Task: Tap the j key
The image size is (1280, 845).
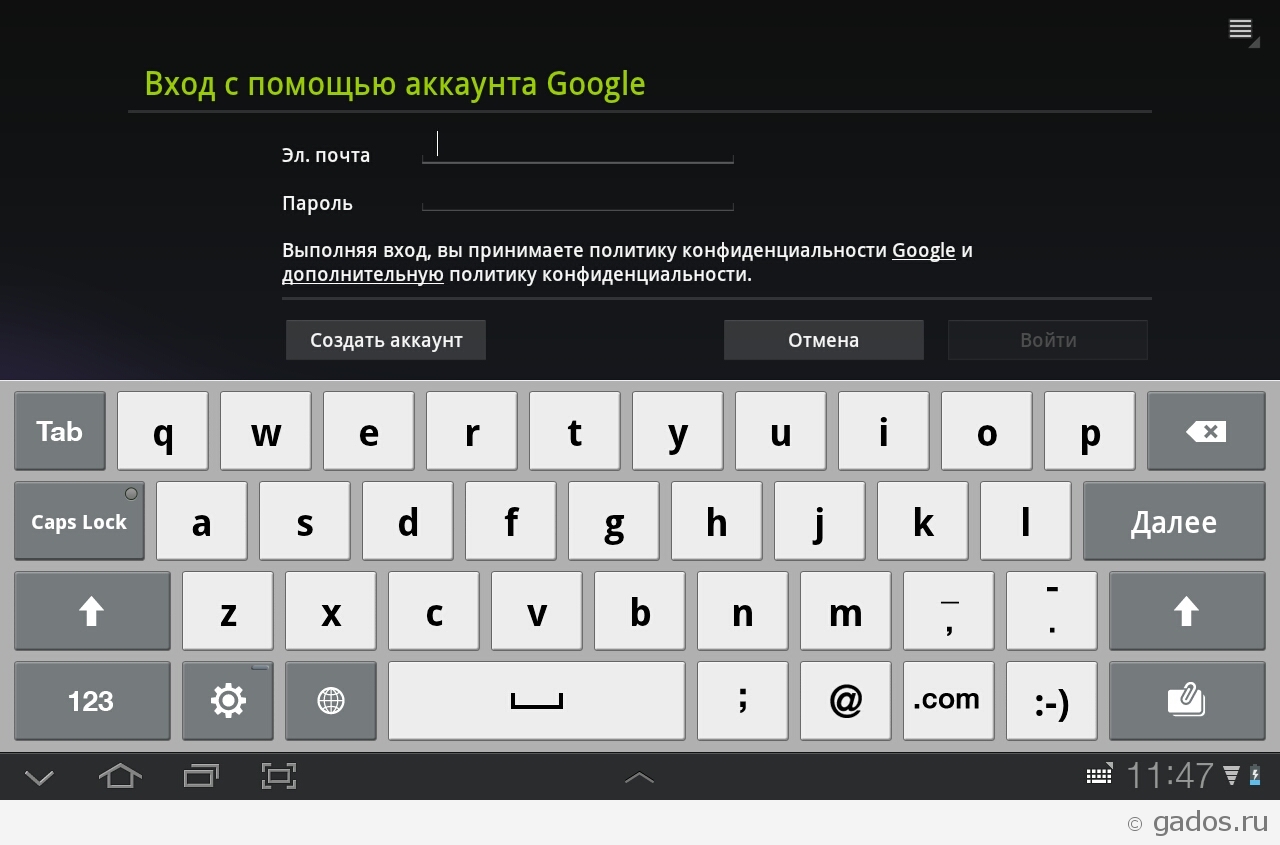Action: [x=820, y=521]
